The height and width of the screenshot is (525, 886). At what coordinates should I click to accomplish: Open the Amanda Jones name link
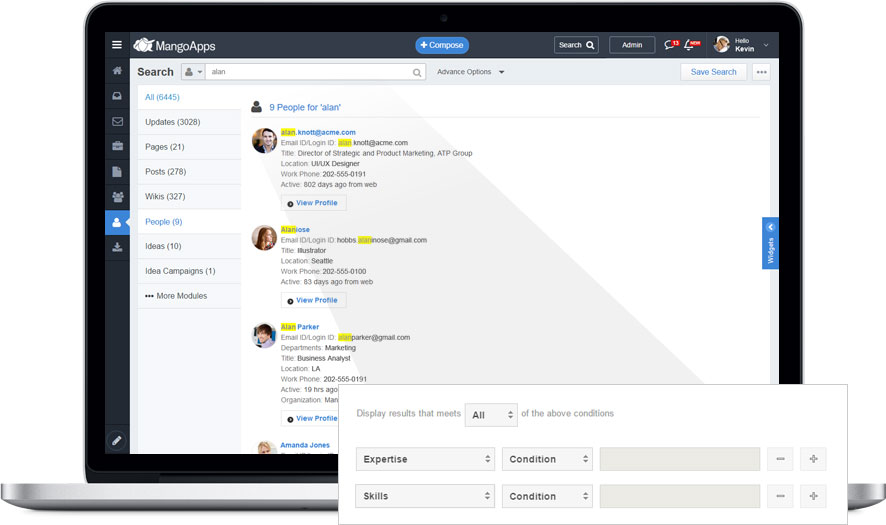click(x=305, y=445)
